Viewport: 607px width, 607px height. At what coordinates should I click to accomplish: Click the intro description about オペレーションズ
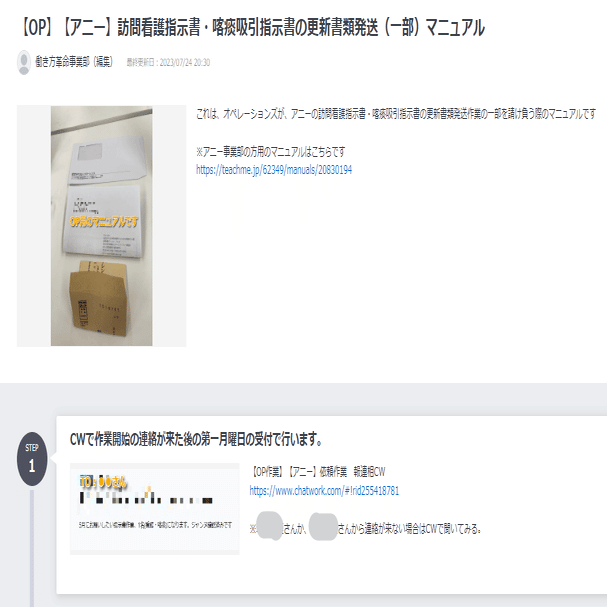tap(396, 114)
